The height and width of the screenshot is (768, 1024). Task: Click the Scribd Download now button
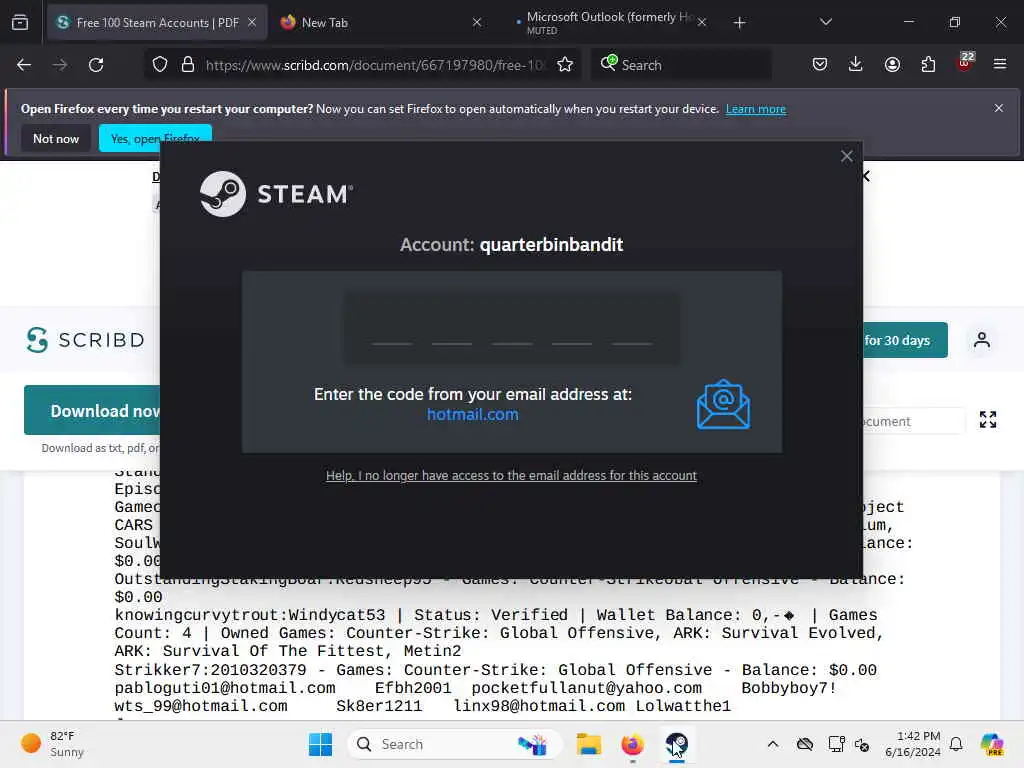(92, 410)
